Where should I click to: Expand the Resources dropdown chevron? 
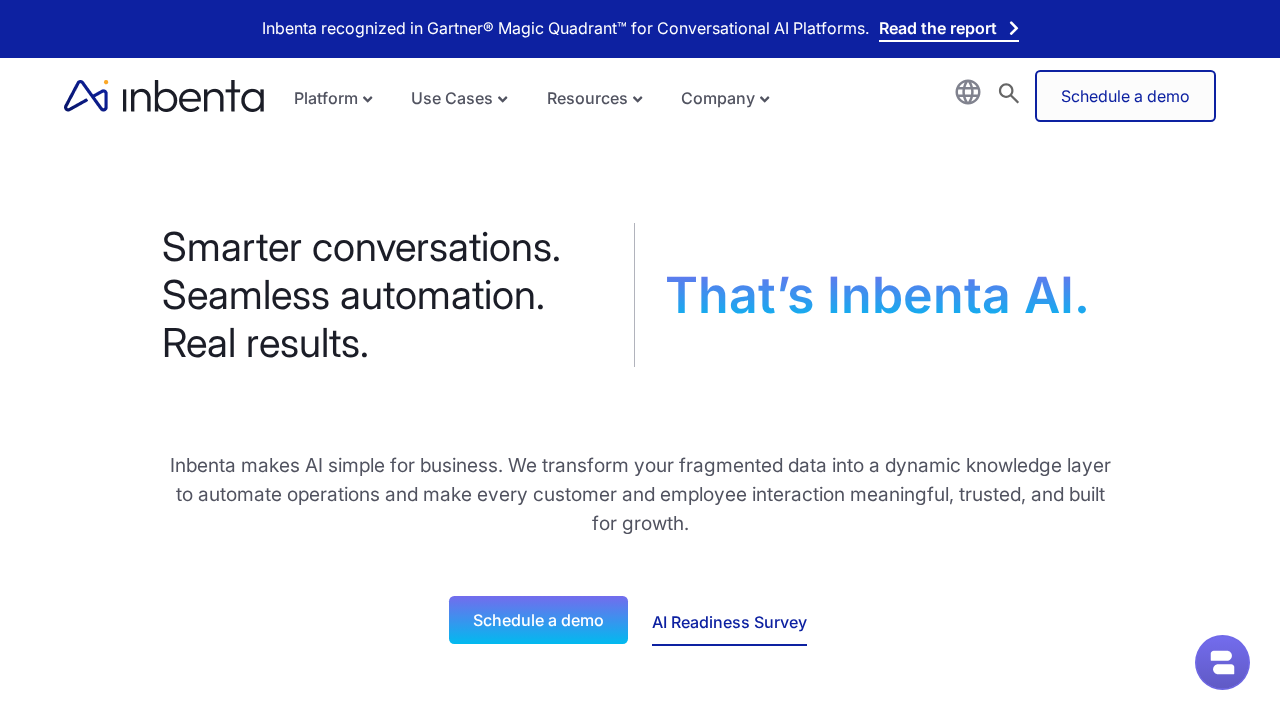pos(638,99)
